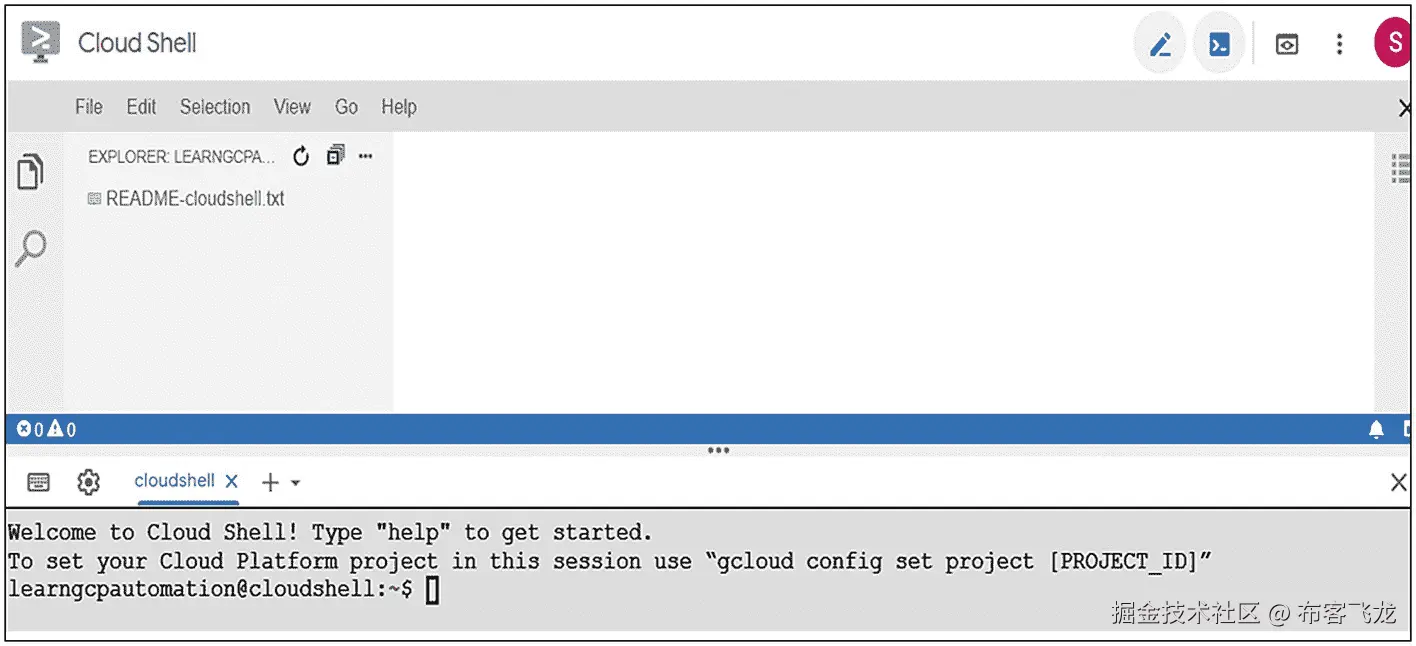This screenshot has height=646, width=1416.
Task: Toggle the terminal button in header
Action: click(x=1219, y=45)
